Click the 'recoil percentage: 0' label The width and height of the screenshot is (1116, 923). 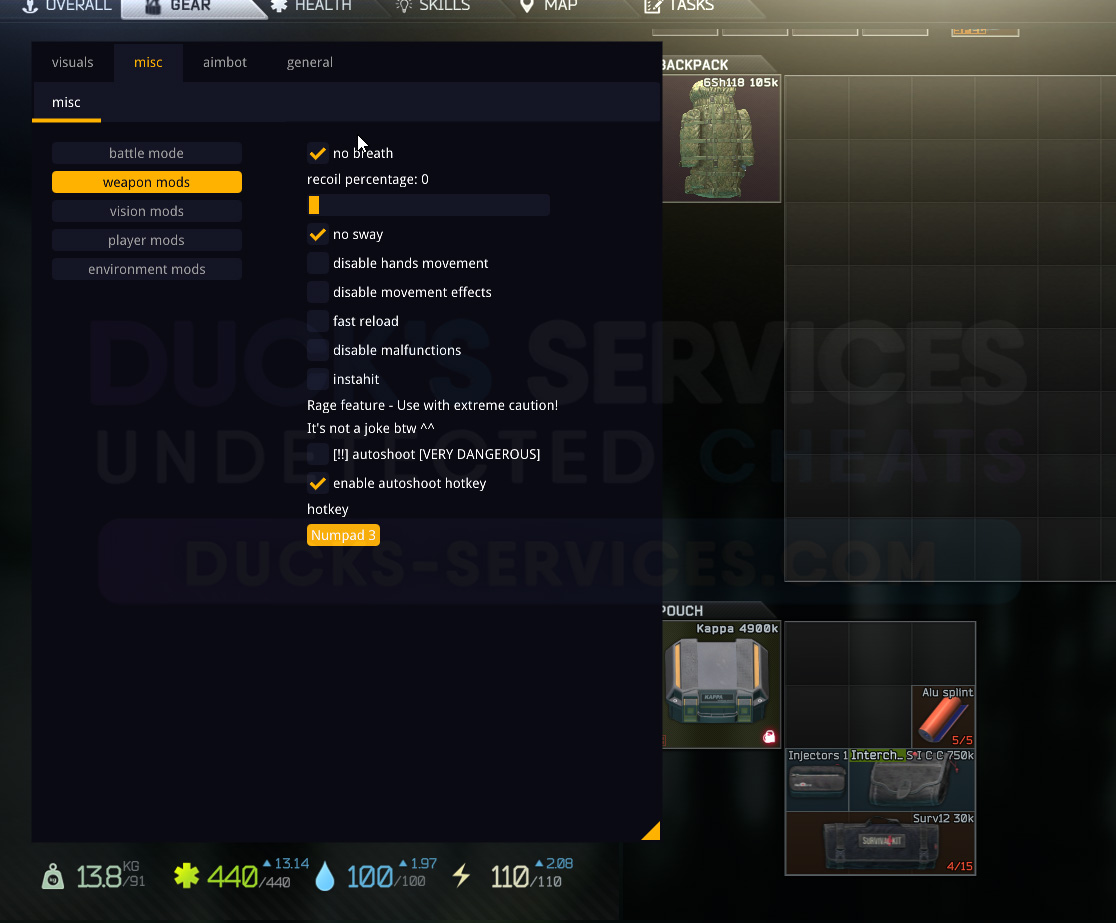[368, 179]
